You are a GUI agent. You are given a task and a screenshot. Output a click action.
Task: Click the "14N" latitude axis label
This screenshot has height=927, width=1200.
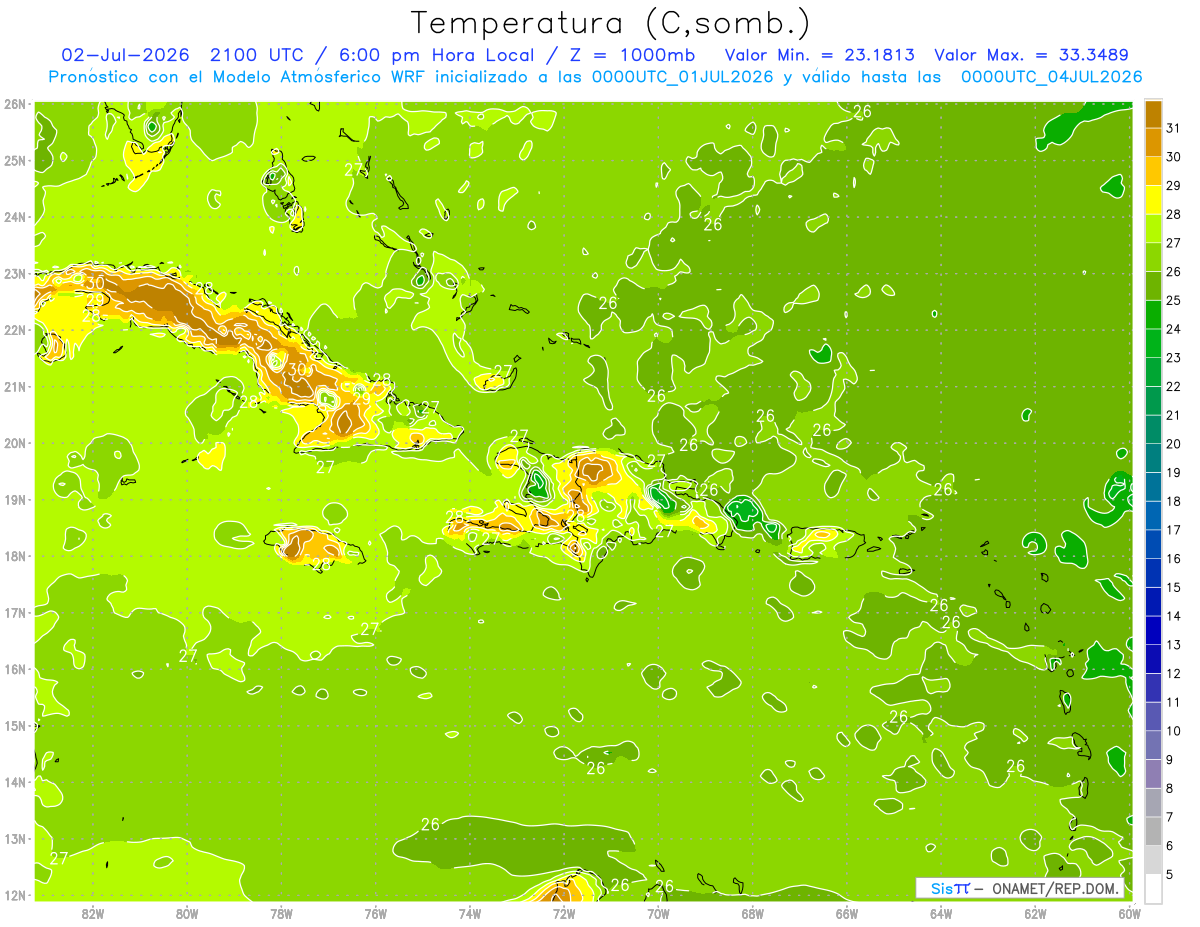(15, 782)
